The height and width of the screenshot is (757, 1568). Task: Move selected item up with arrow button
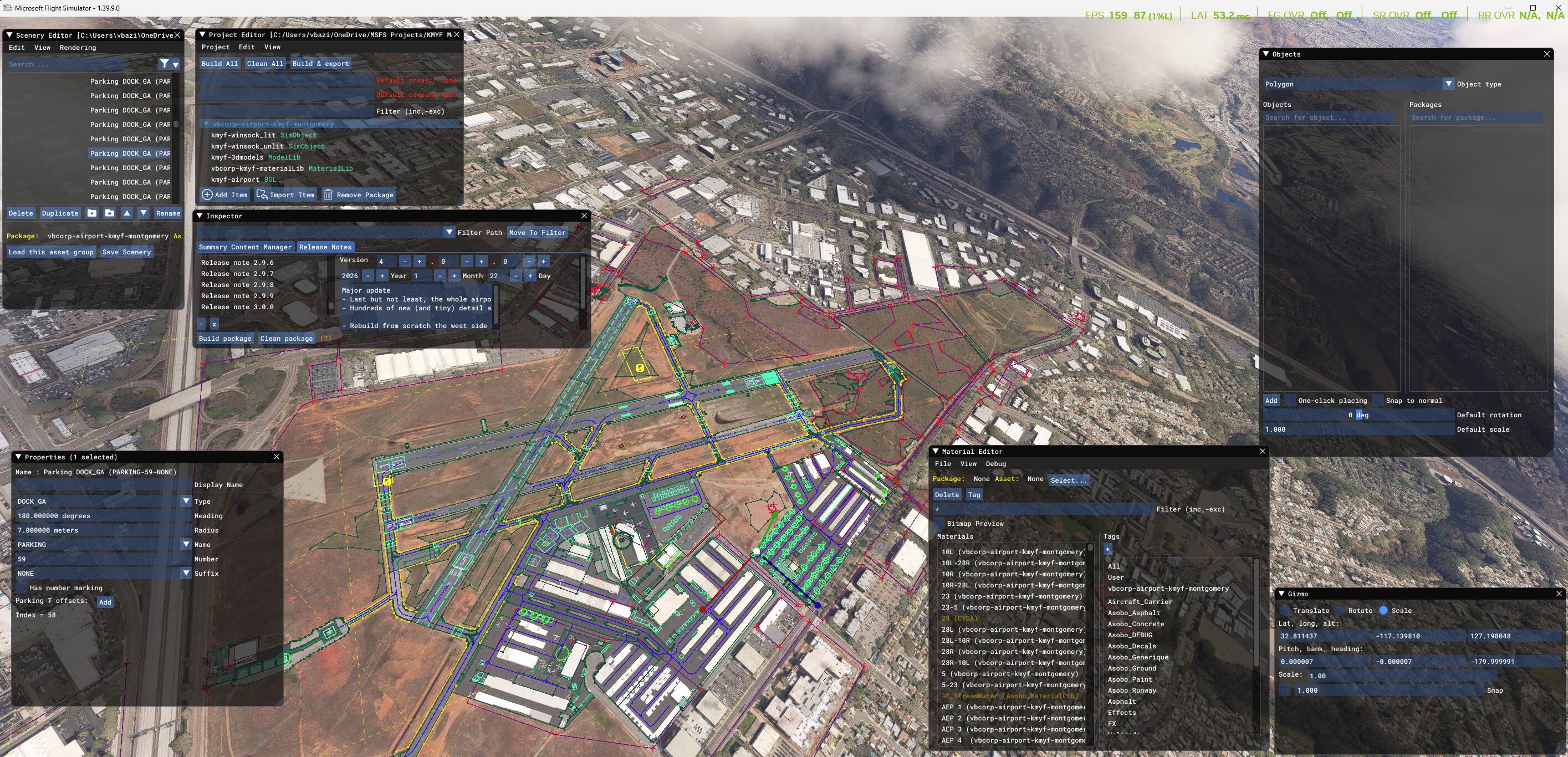click(x=126, y=213)
